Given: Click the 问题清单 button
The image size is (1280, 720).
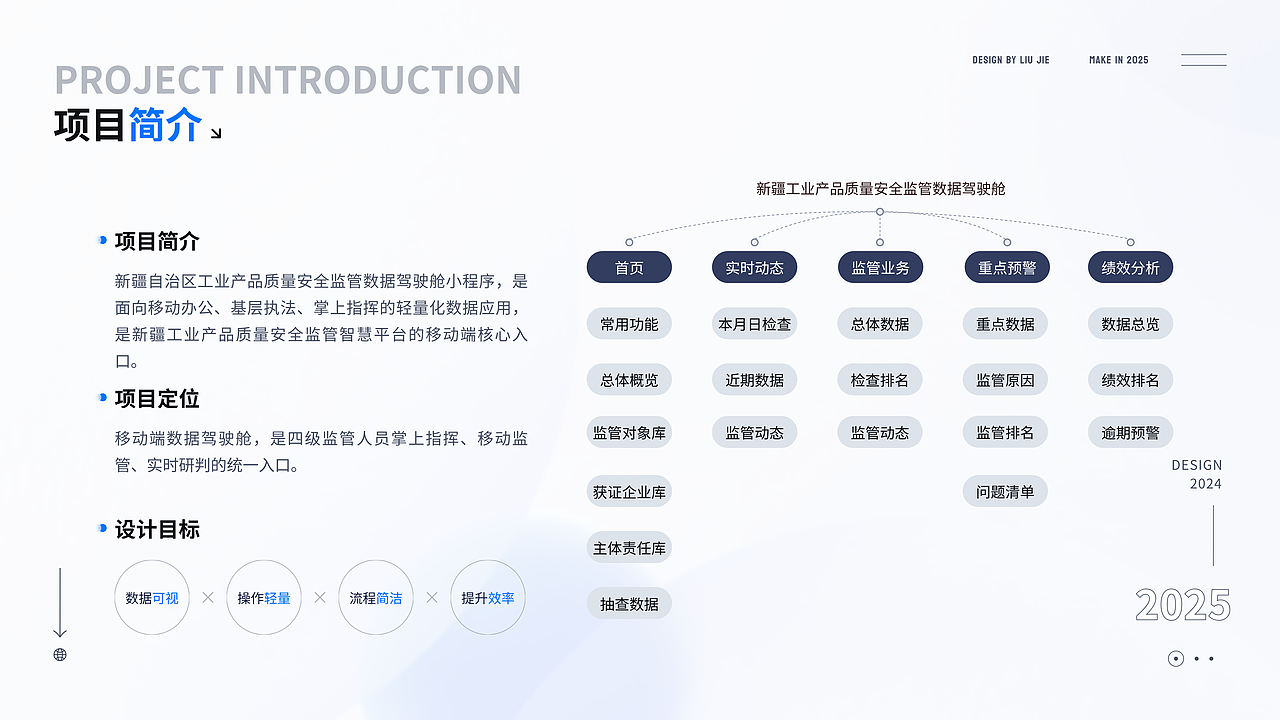Looking at the screenshot, I should tap(1005, 491).
